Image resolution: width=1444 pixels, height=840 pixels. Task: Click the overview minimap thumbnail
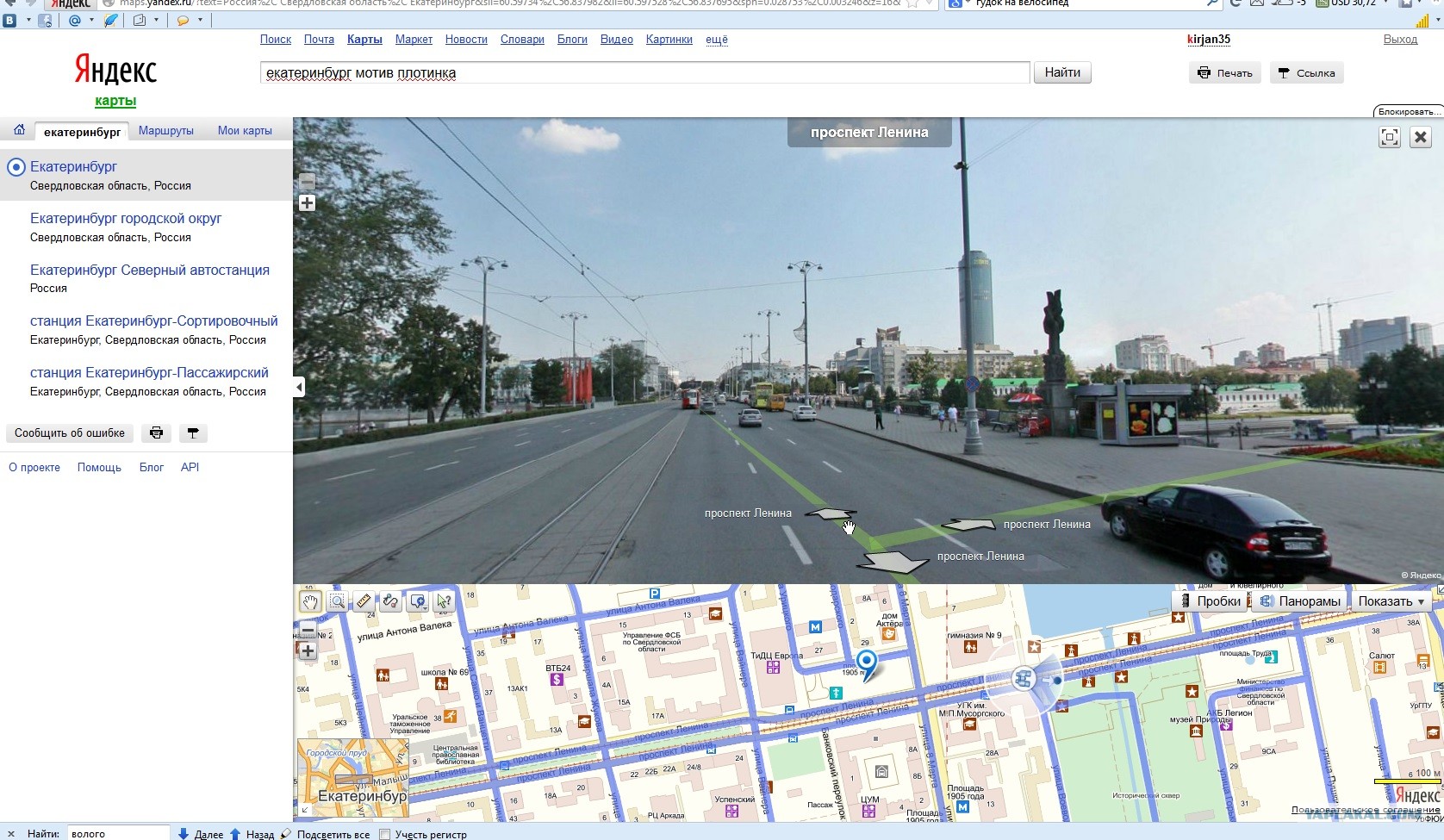coord(352,778)
